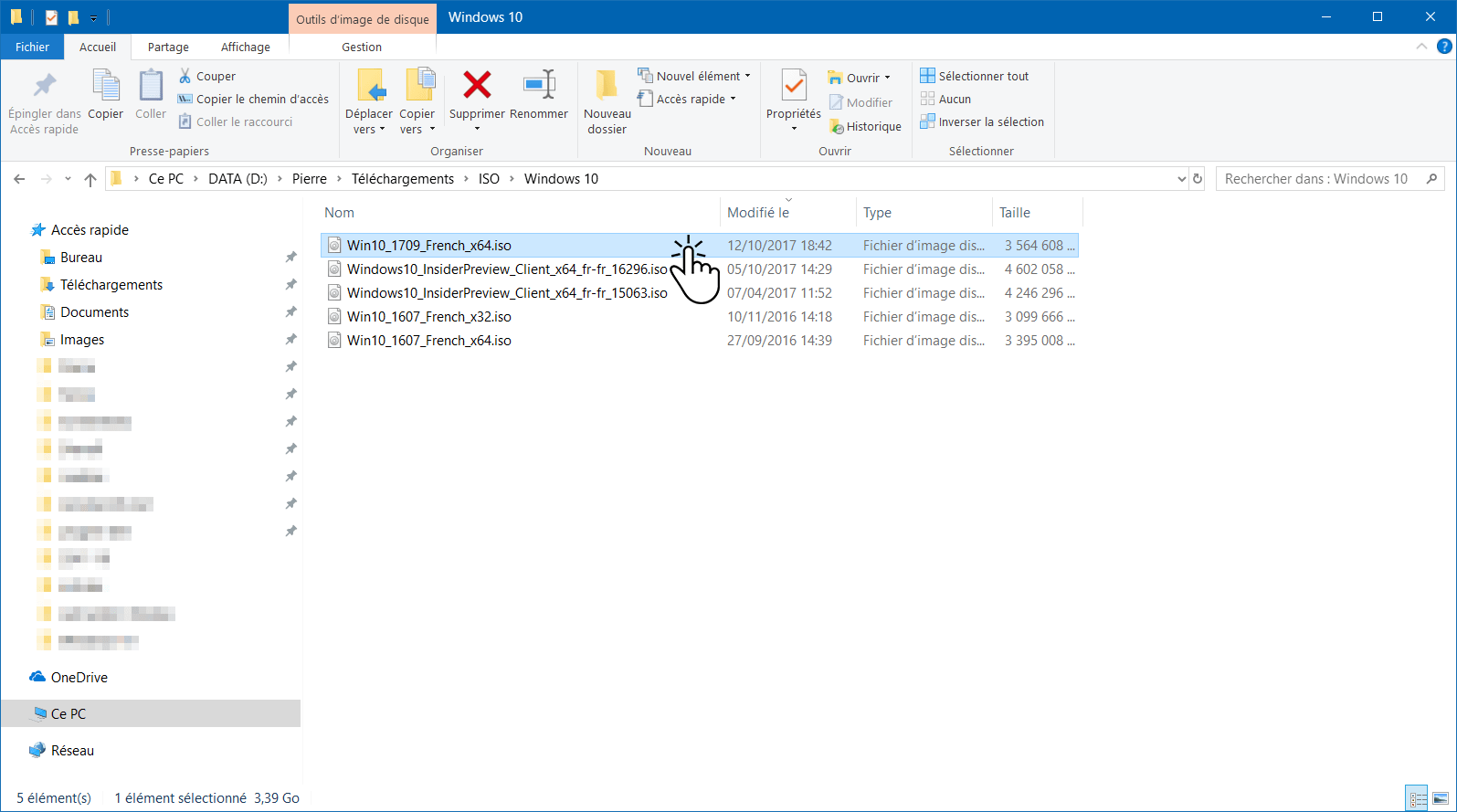Screen dimensions: 1457x812
Task: Click Coller le raccourci command
Action: pyautogui.click(x=236, y=121)
